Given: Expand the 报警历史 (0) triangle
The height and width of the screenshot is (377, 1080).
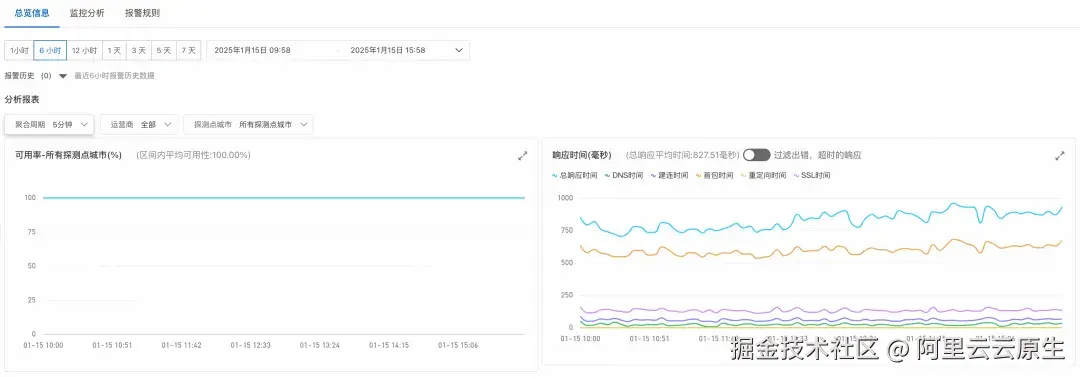Looking at the screenshot, I should (63, 76).
